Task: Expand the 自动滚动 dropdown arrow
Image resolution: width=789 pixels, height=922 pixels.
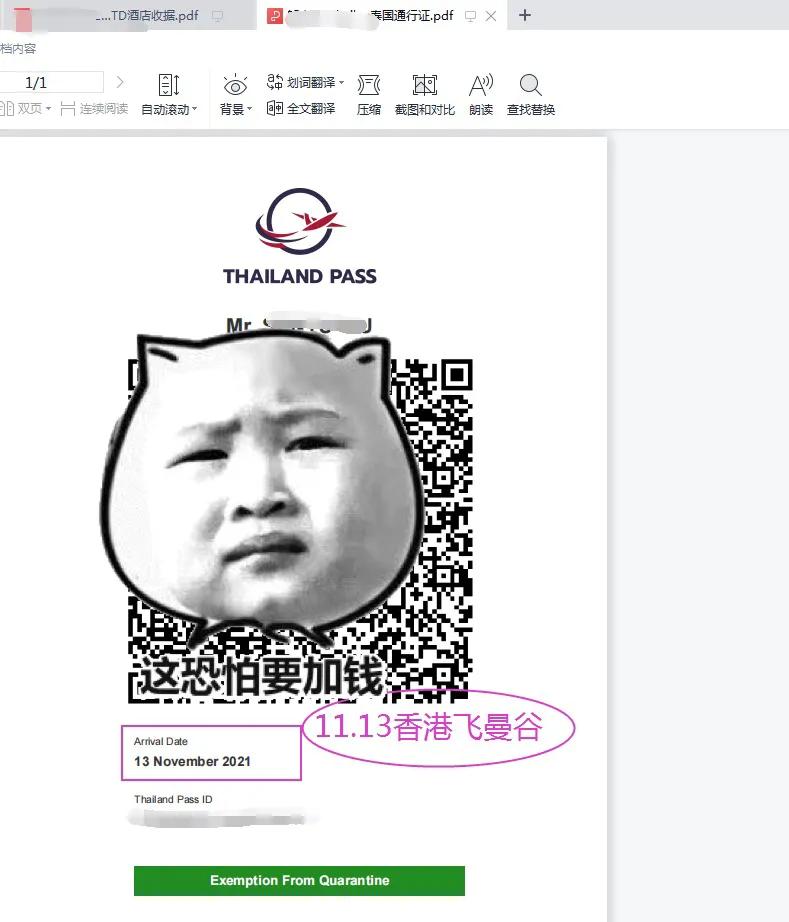Action: (x=195, y=109)
